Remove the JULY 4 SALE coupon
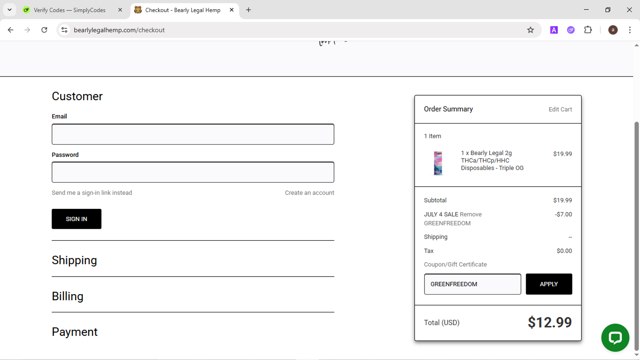The height and width of the screenshot is (360, 640). (x=471, y=214)
